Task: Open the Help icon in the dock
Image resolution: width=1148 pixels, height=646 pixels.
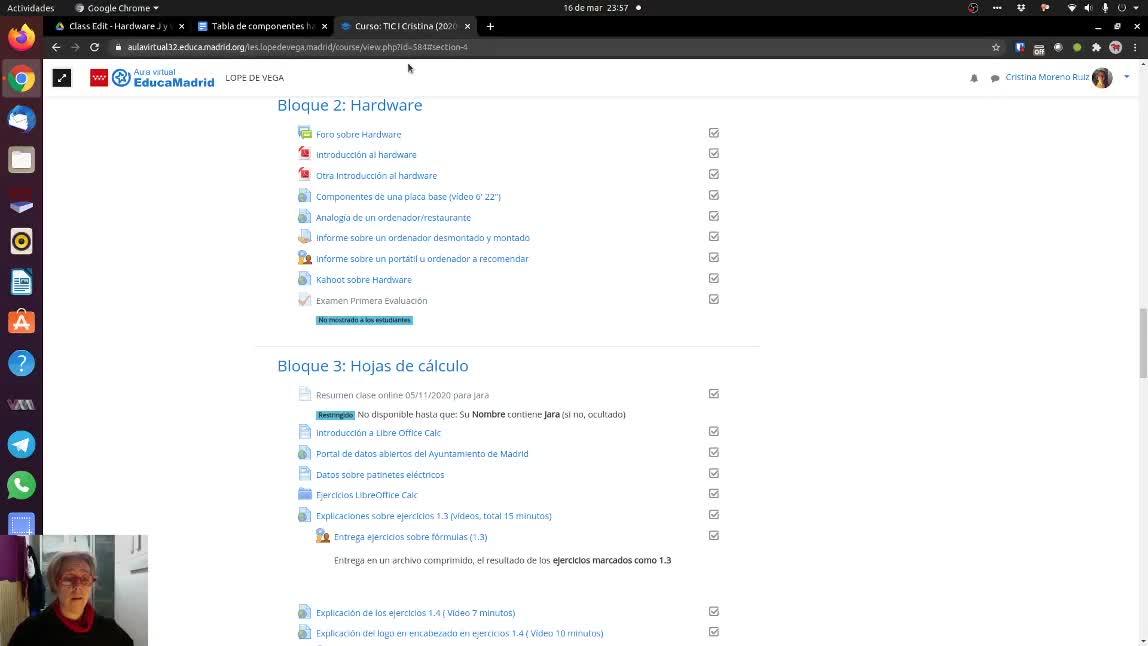Action: point(21,363)
